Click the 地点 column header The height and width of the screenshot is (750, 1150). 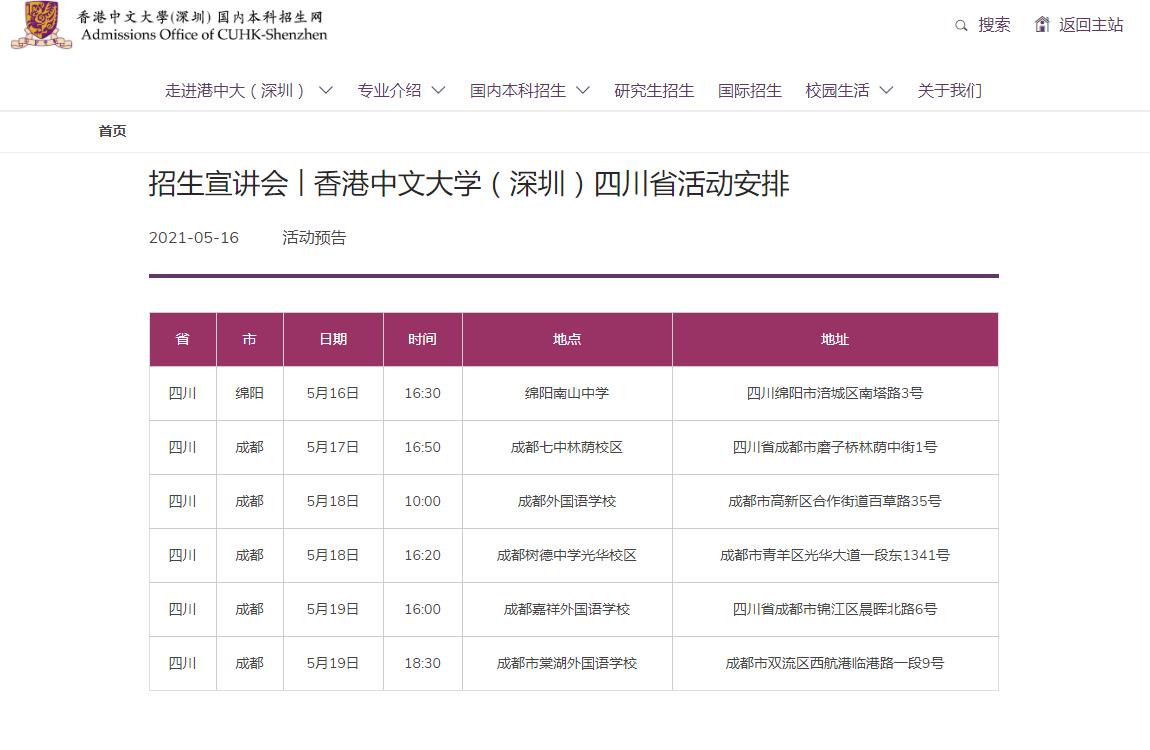click(x=567, y=339)
